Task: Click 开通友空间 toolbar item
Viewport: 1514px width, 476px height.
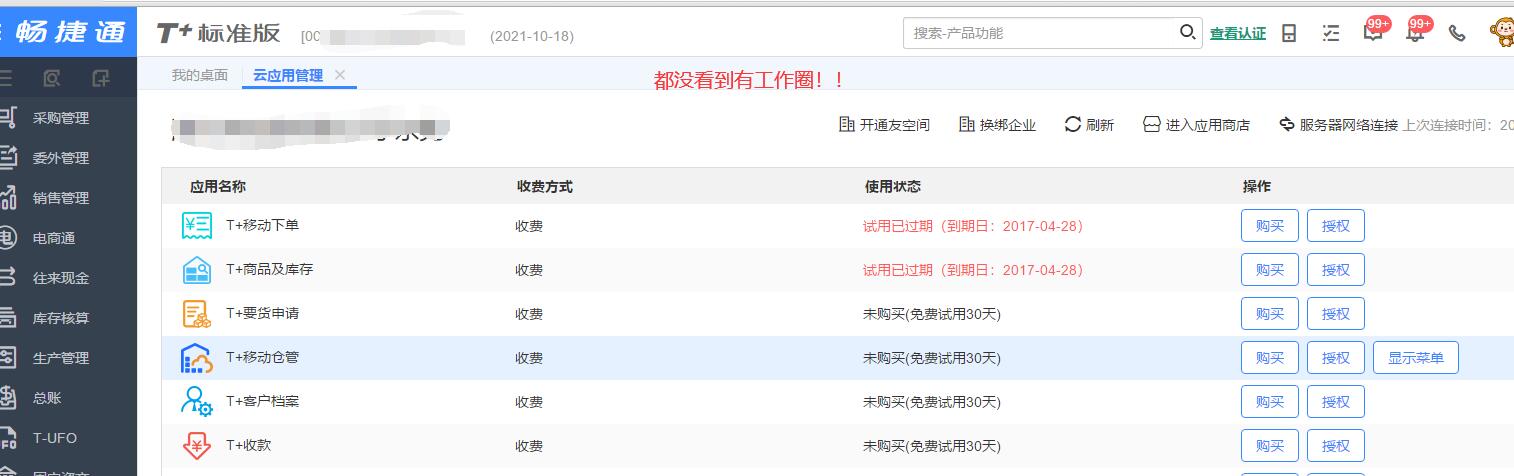Action: click(x=884, y=125)
